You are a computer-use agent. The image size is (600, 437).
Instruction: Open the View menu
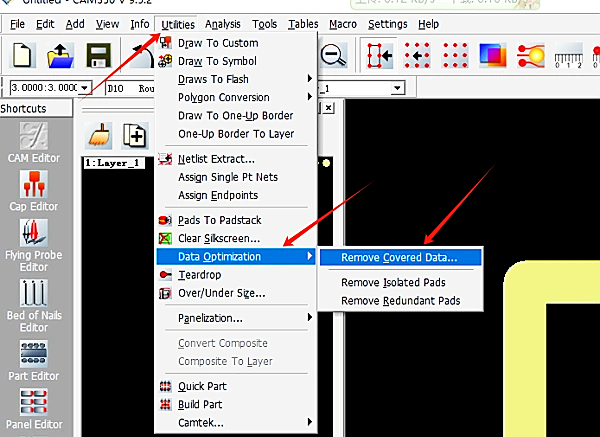click(x=107, y=24)
